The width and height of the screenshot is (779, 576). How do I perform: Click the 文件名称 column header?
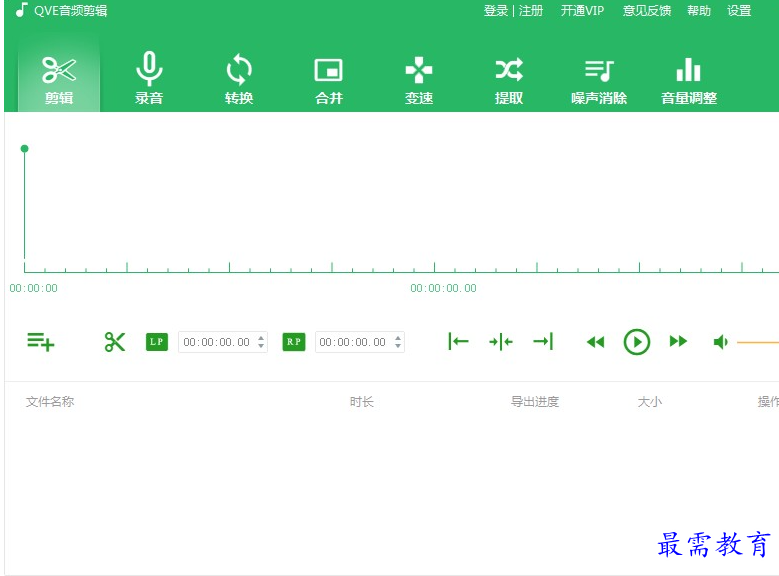click(x=50, y=402)
